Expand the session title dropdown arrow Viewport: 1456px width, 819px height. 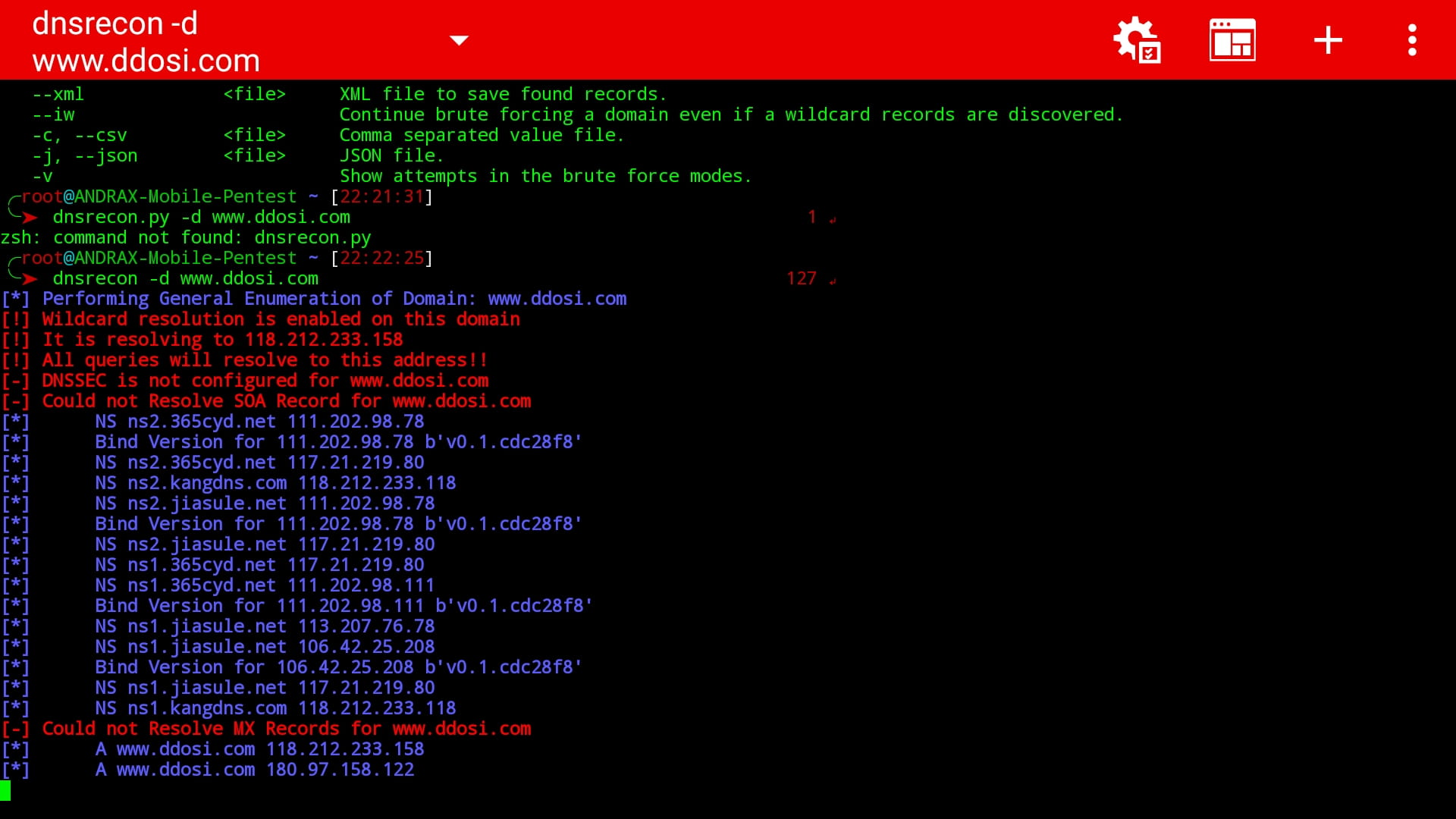click(x=459, y=40)
